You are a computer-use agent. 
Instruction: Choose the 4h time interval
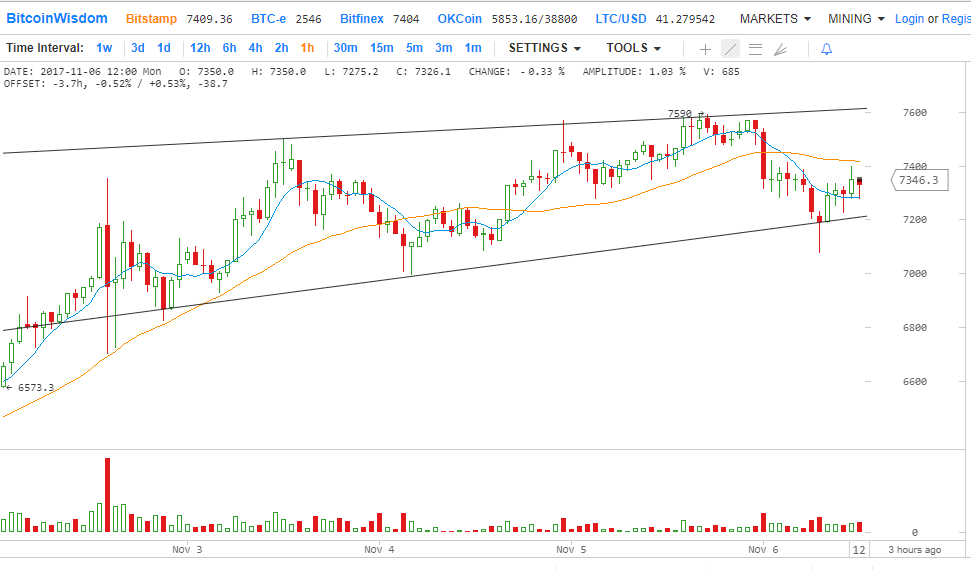(255, 48)
